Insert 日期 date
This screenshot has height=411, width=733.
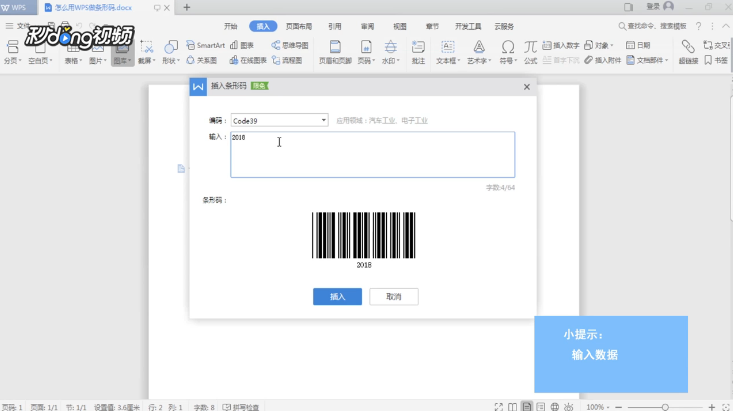click(638, 45)
